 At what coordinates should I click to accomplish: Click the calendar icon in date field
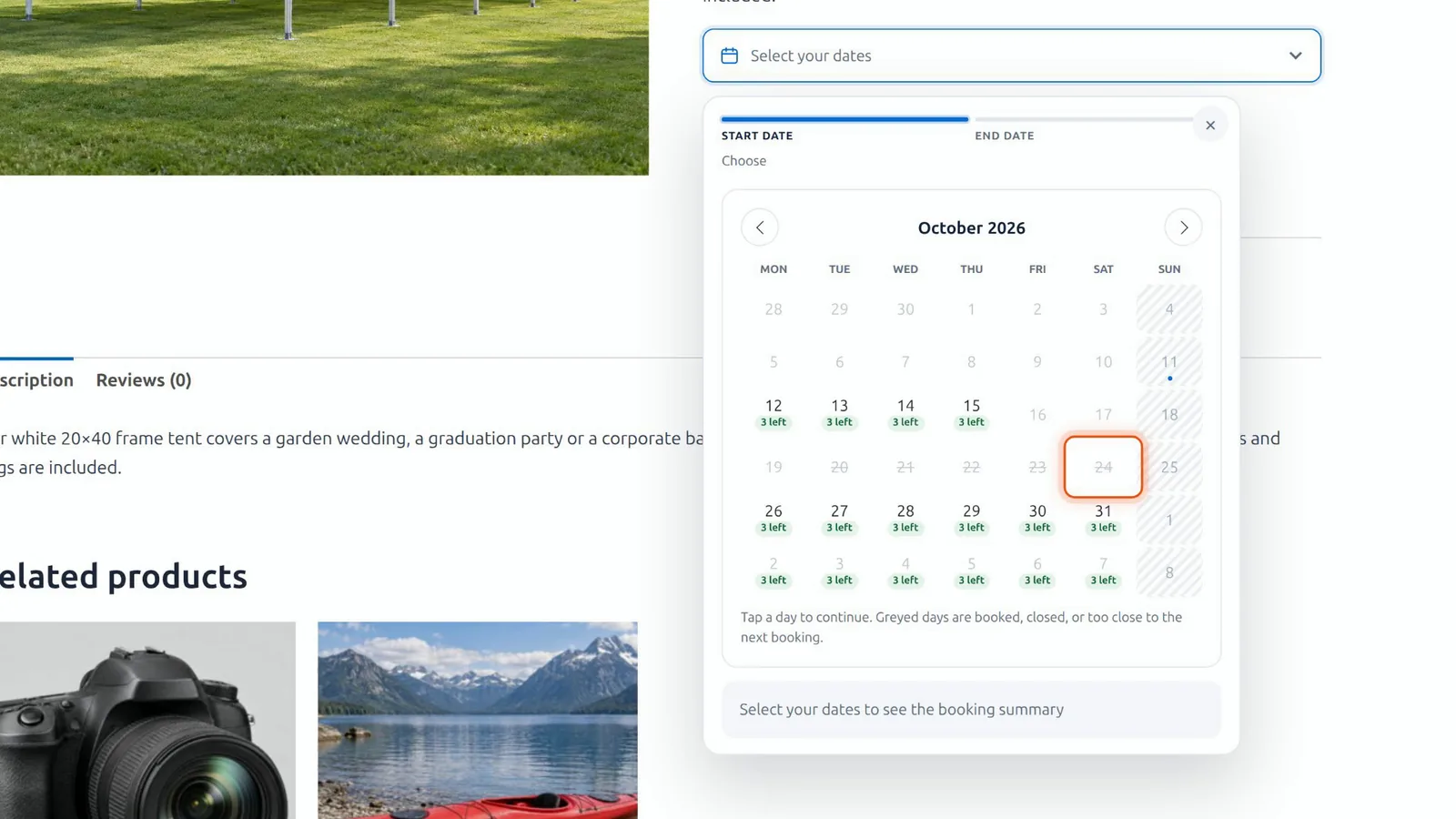(729, 56)
